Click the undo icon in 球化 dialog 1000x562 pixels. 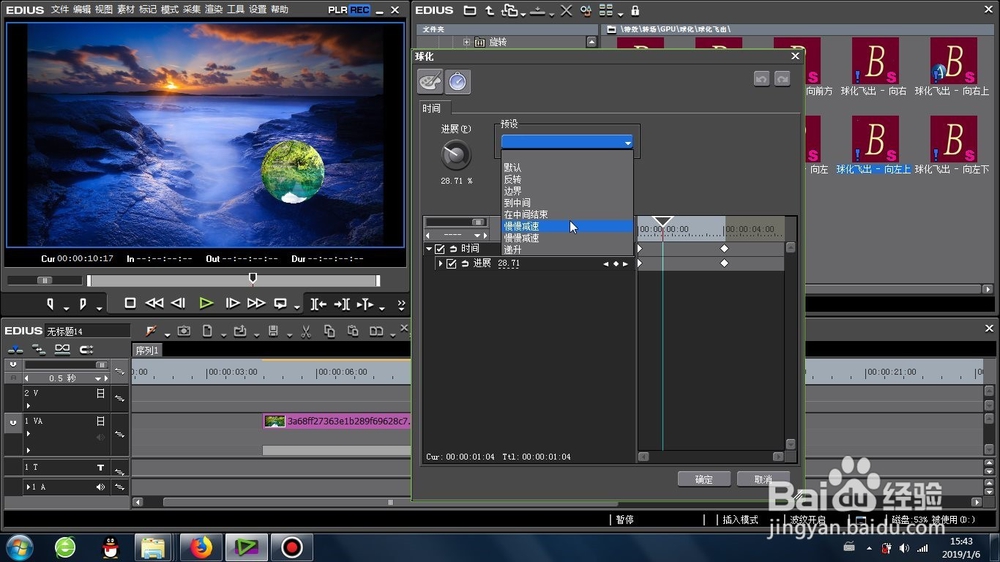tap(761, 78)
